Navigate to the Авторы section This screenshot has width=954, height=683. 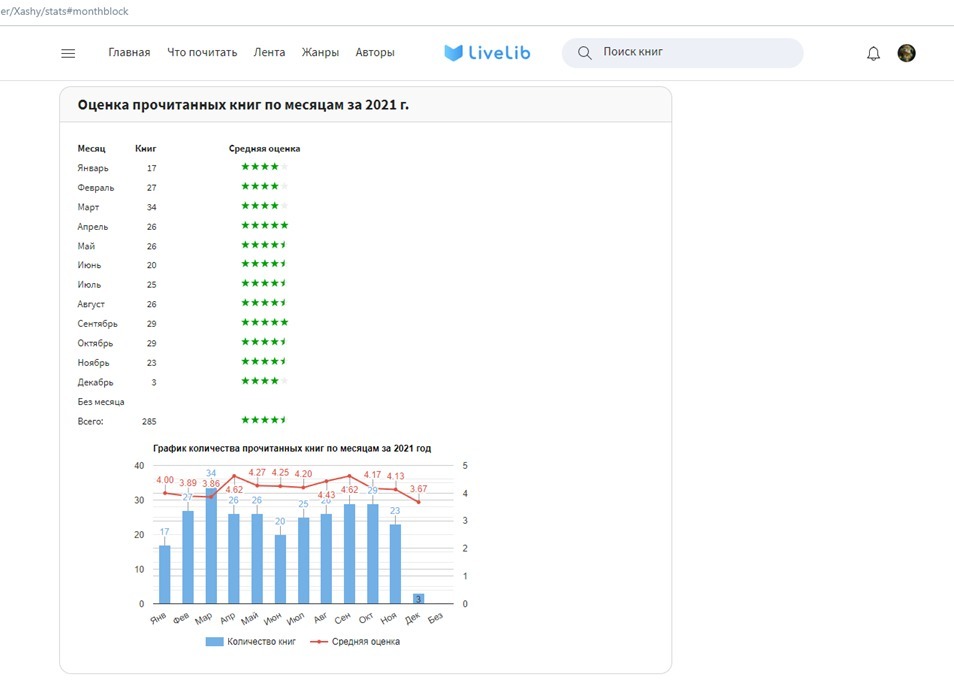point(375,53)
